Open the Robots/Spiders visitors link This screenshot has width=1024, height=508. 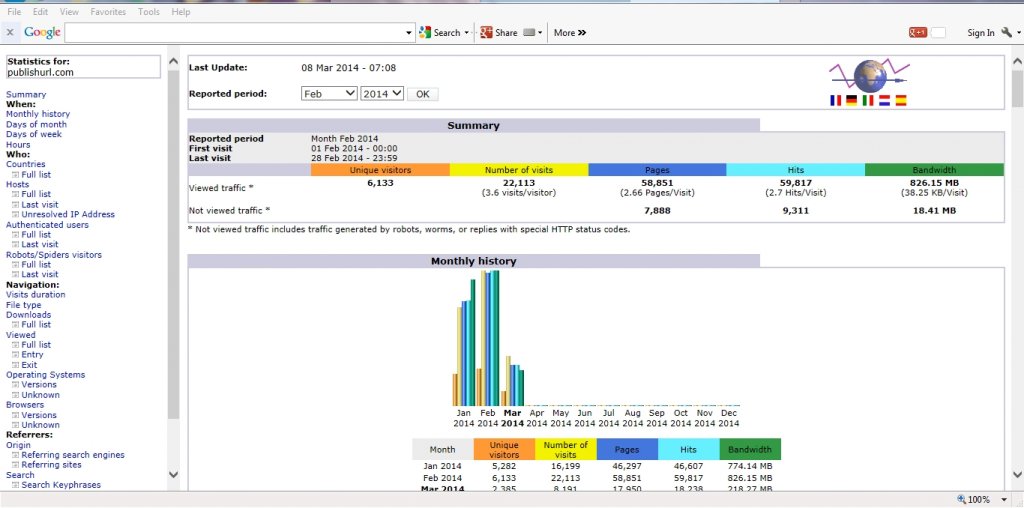click(x=54, y=255)
